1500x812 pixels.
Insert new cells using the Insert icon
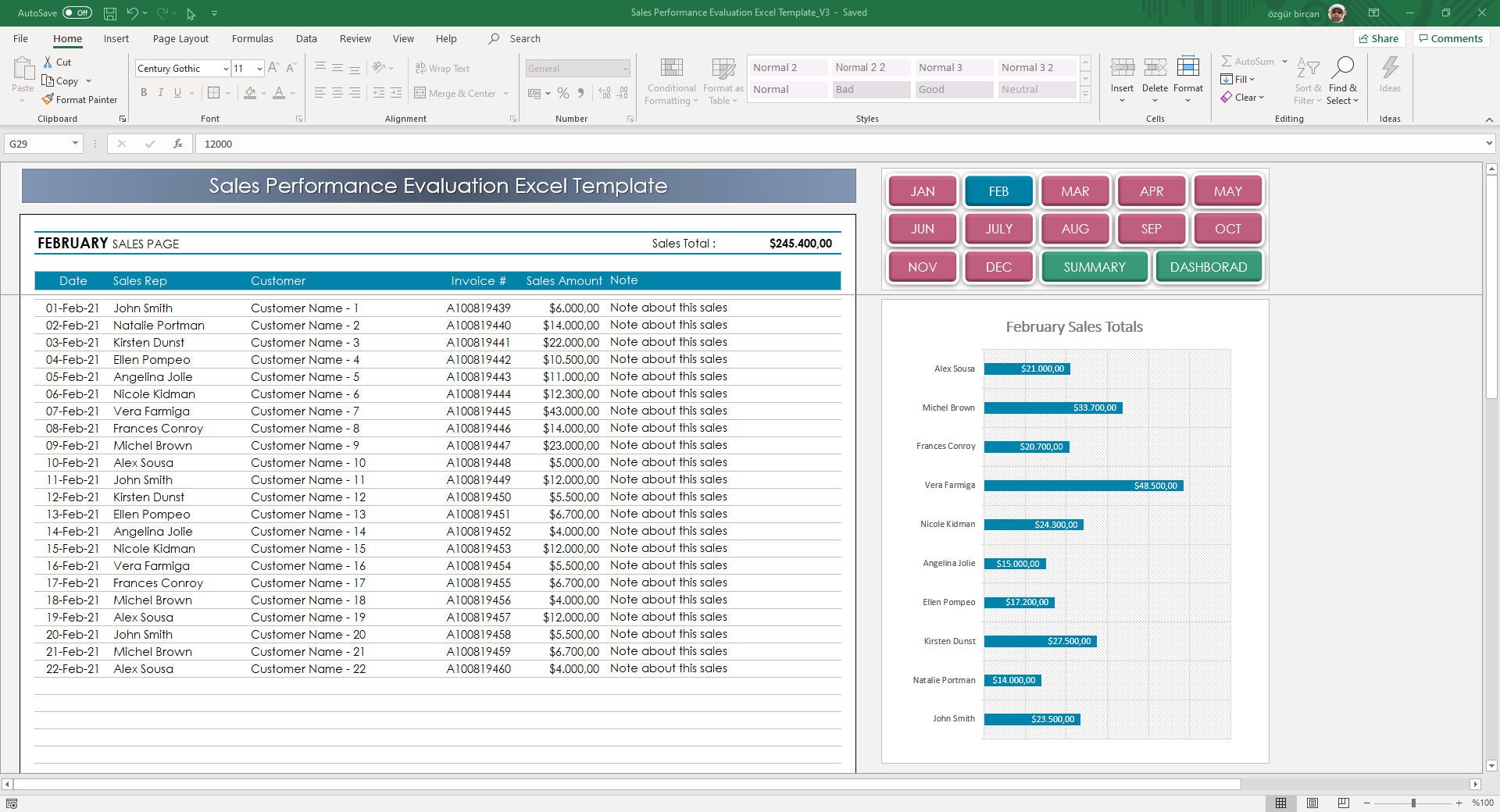(x=1123, y=74)
